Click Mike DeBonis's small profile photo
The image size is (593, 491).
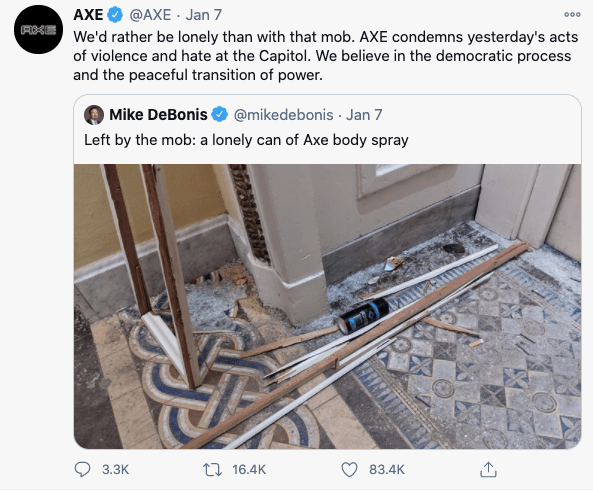click(x=94, y=115)
